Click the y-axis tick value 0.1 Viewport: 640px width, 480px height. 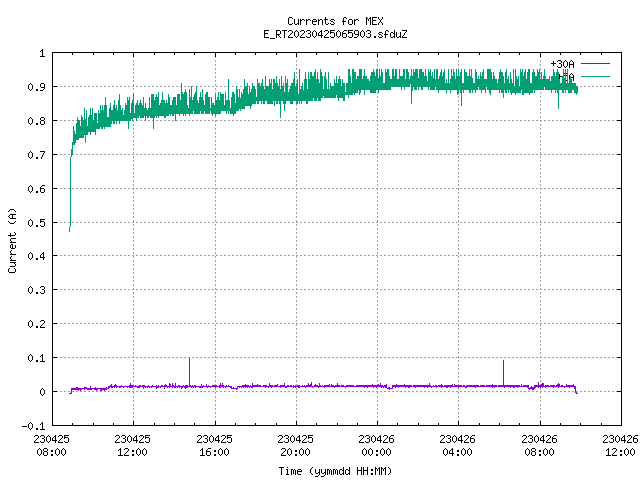tap(36, 358)
